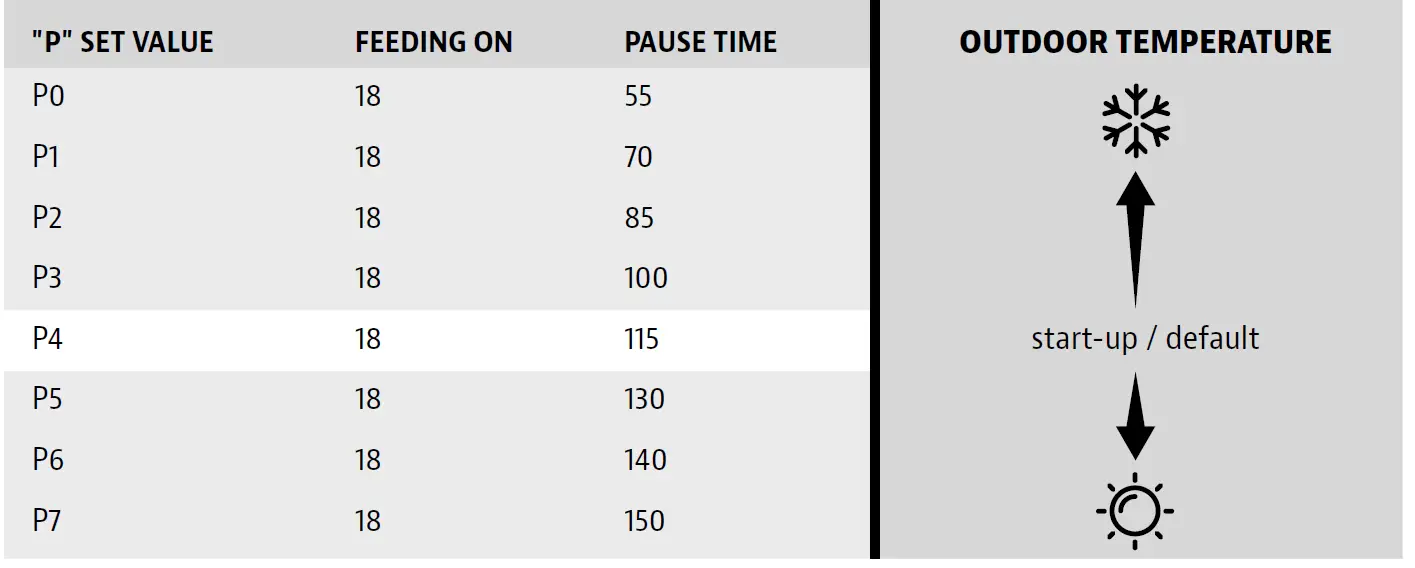Image resolution: width=1415 pixels, height=568 pixels.
Task: Click pause time value 150 for P7
Action: (644, 520)
